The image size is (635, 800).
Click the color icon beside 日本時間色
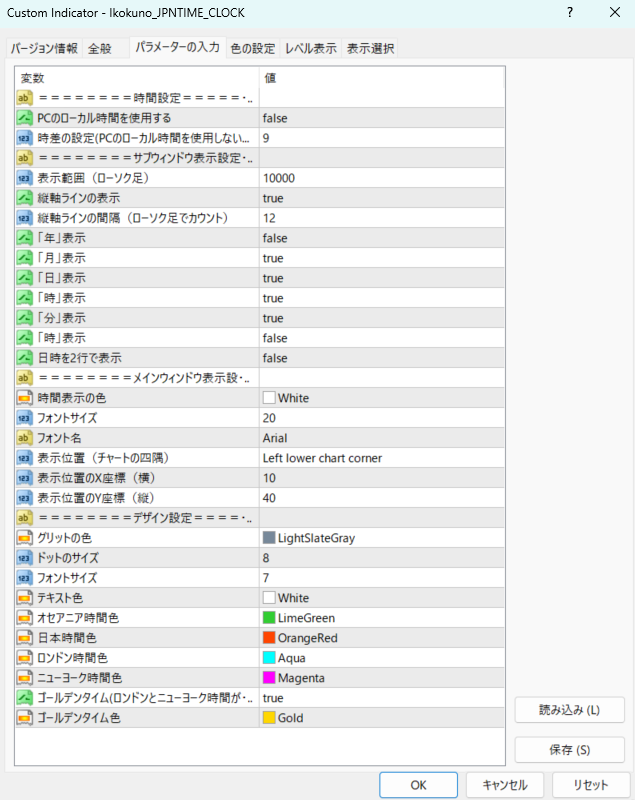pos(26,638)
